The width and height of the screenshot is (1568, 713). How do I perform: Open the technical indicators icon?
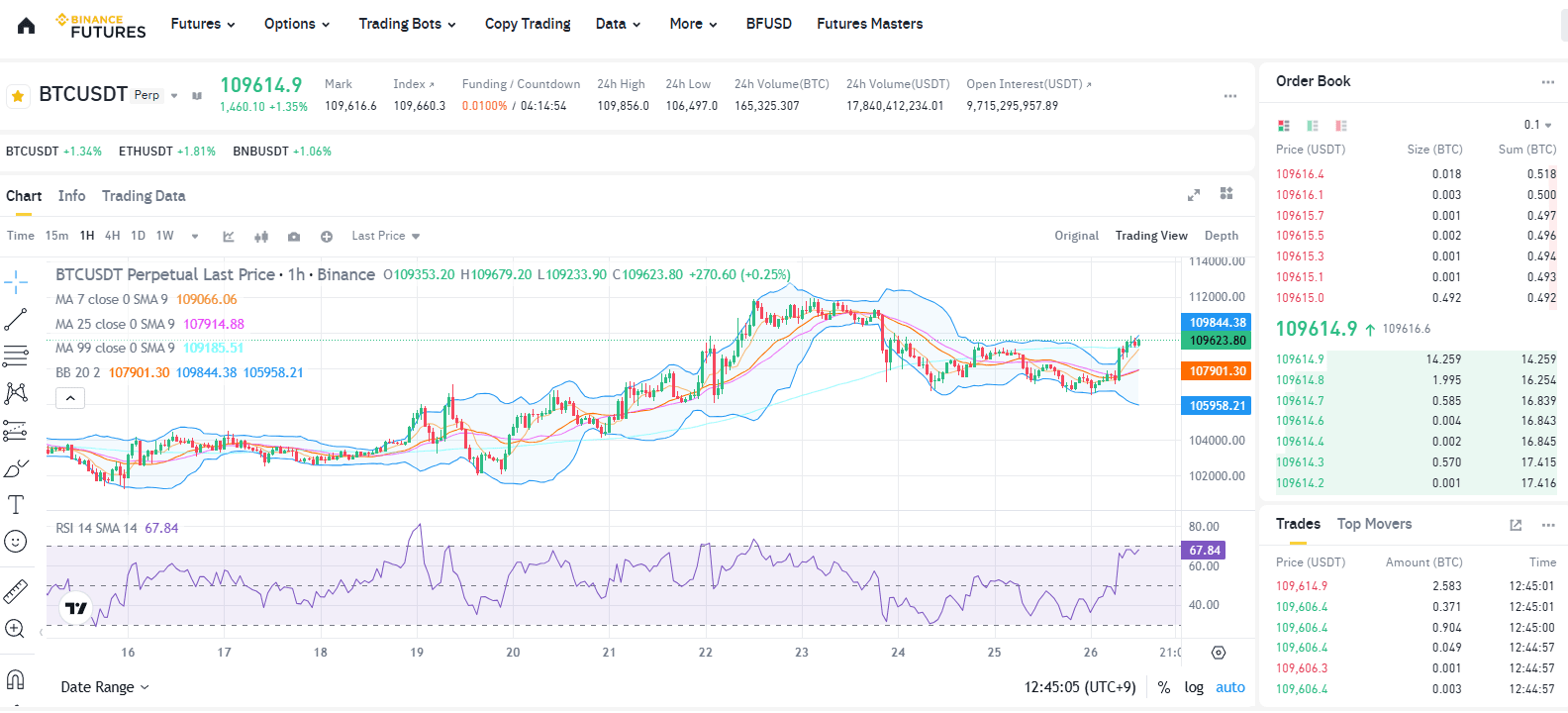point(229,237)
